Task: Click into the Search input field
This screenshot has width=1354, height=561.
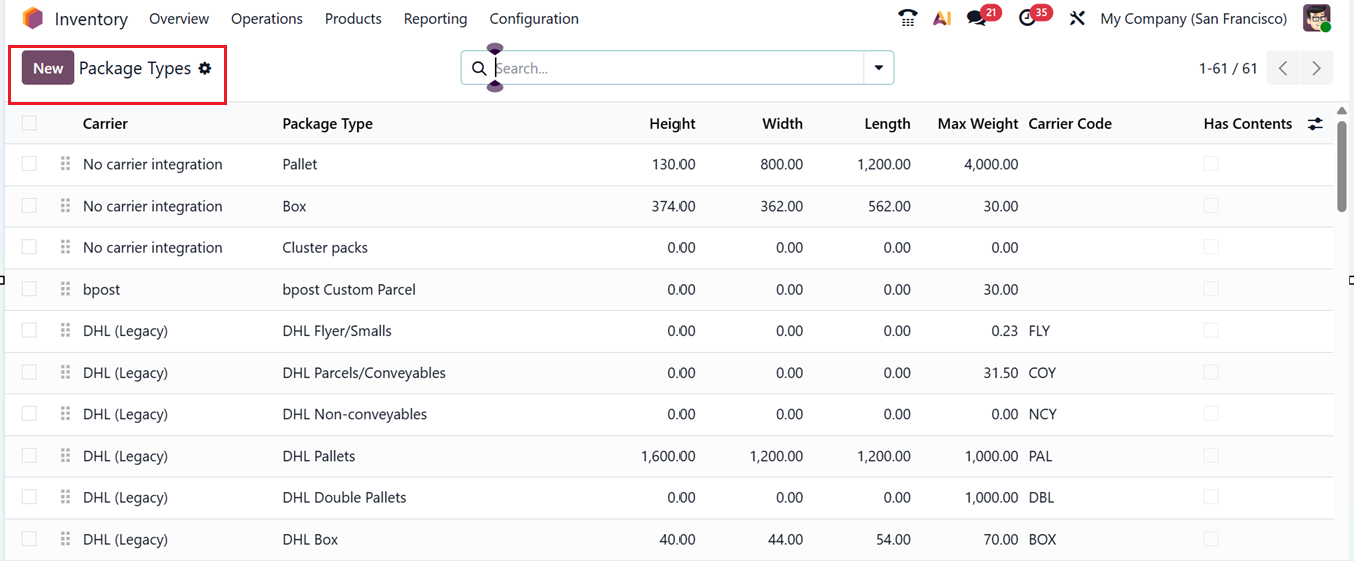Action: 675,68
